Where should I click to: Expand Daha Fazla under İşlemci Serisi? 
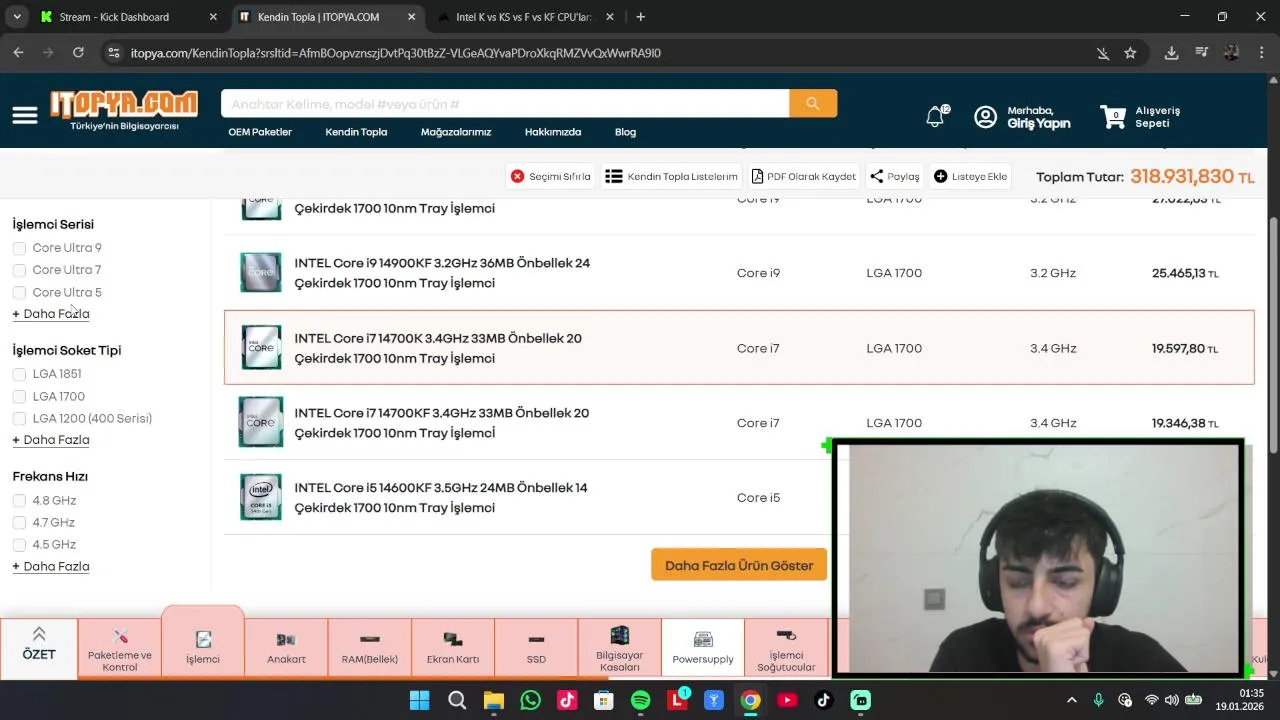(51, 314)
